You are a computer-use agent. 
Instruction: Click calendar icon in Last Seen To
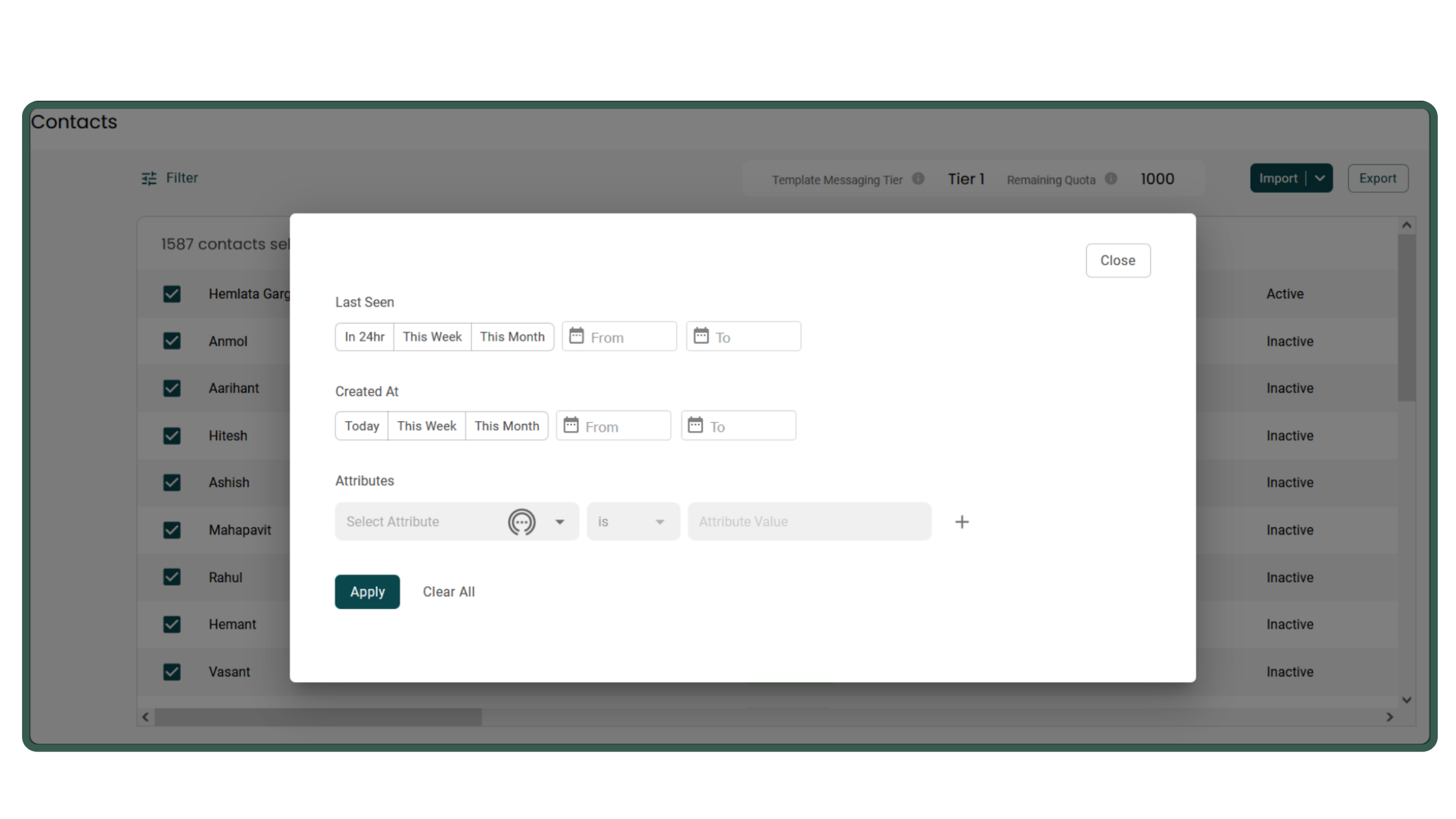[701, 336]
